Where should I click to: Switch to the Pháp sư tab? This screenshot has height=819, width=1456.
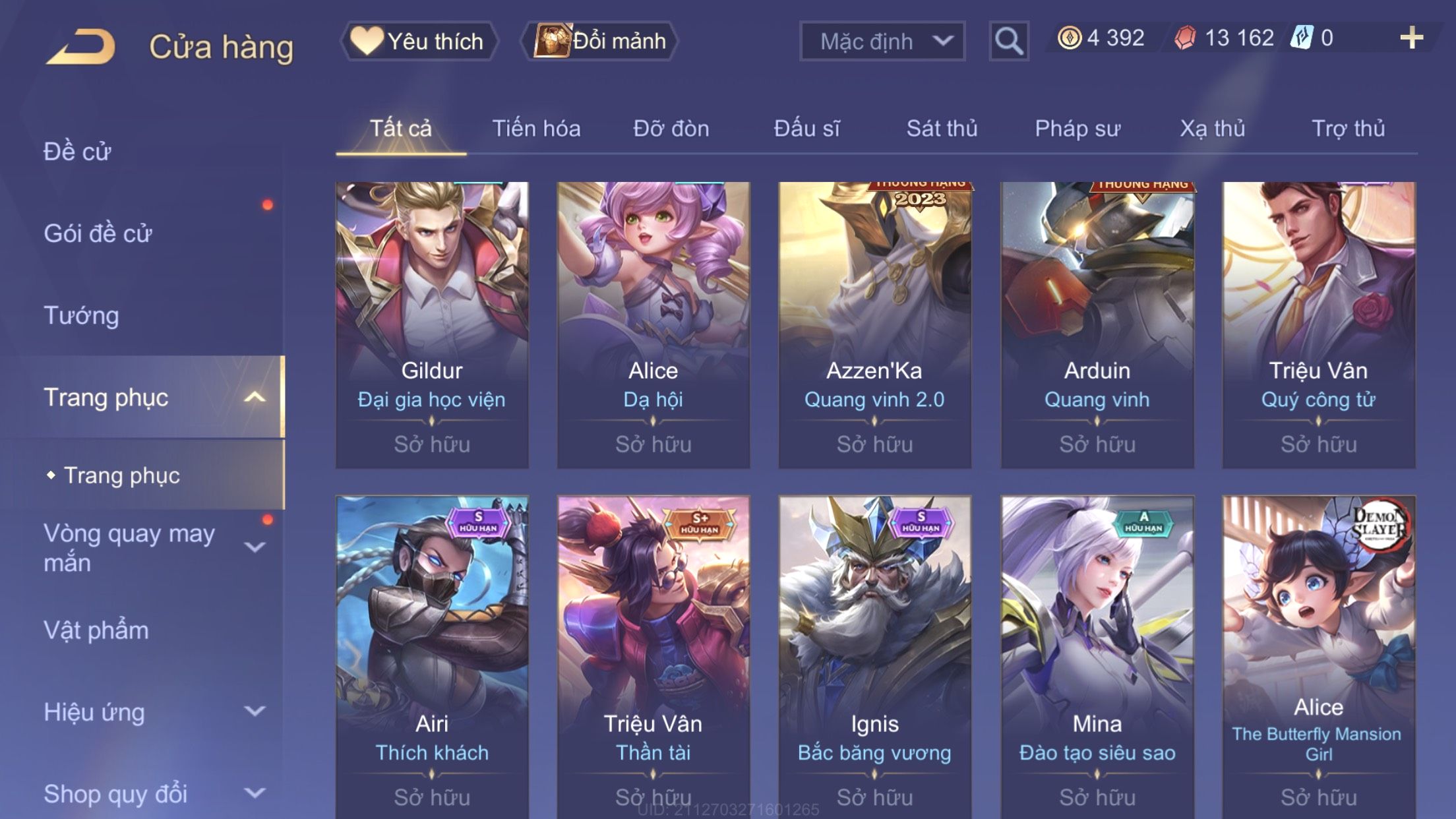1077,129
